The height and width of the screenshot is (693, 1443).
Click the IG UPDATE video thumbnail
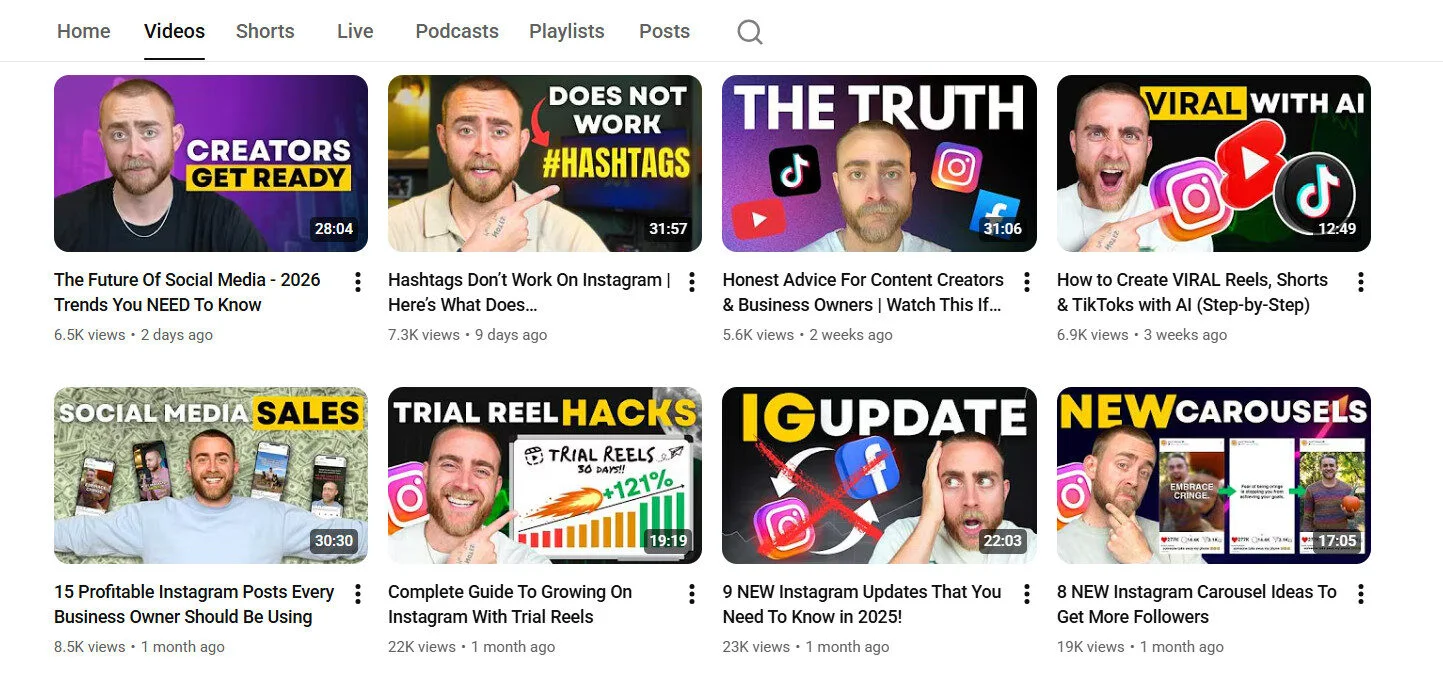pos(878,474)
